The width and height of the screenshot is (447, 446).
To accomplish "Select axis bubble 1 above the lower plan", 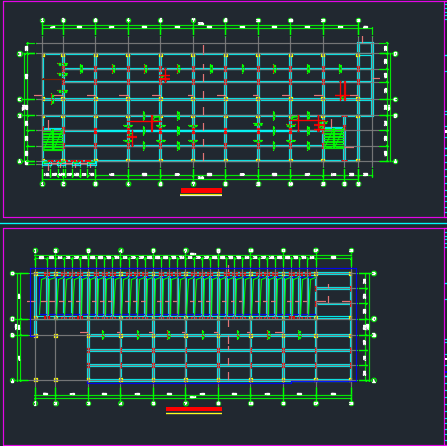I will pos(35,251).
